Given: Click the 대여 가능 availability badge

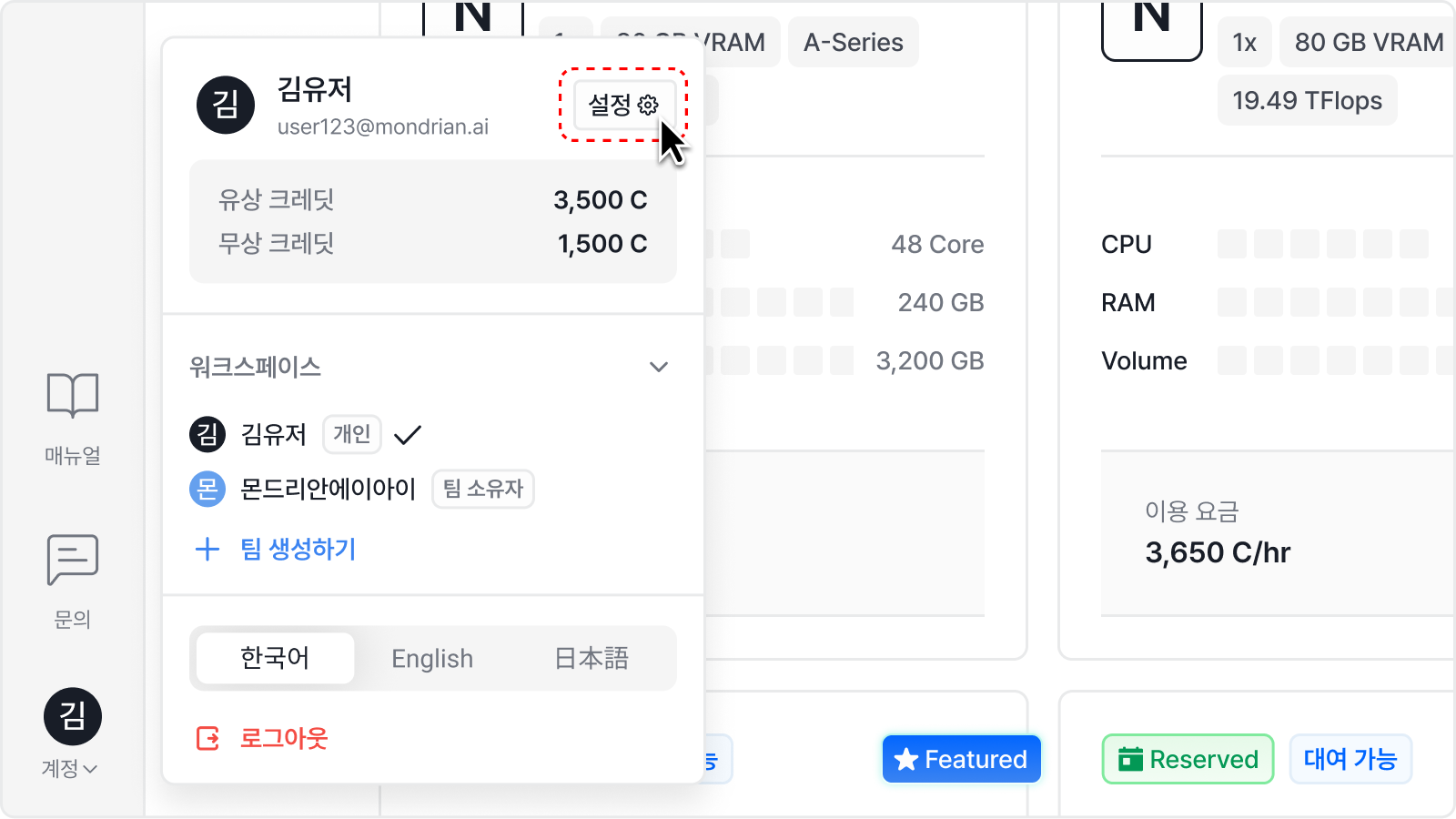Looking at the screenshot, I should pyautogui.click(x=1350, y=759).
